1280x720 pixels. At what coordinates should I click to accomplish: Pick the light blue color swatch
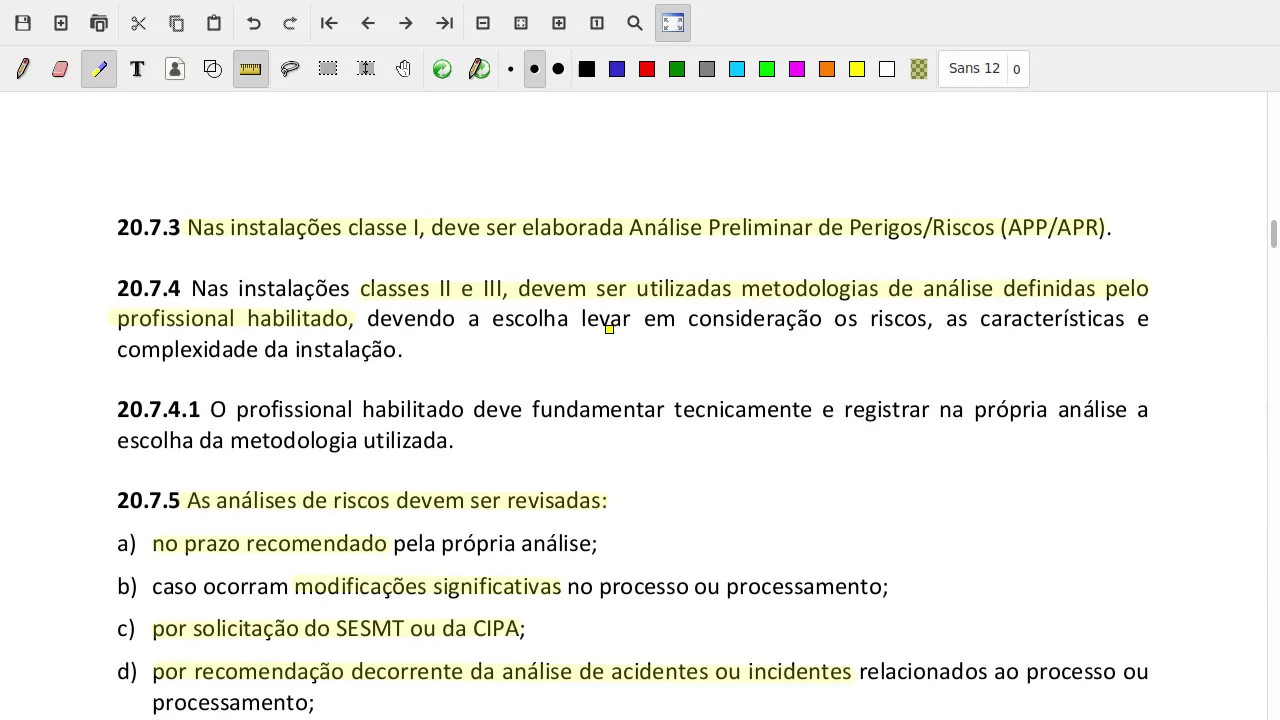[737, 69]
